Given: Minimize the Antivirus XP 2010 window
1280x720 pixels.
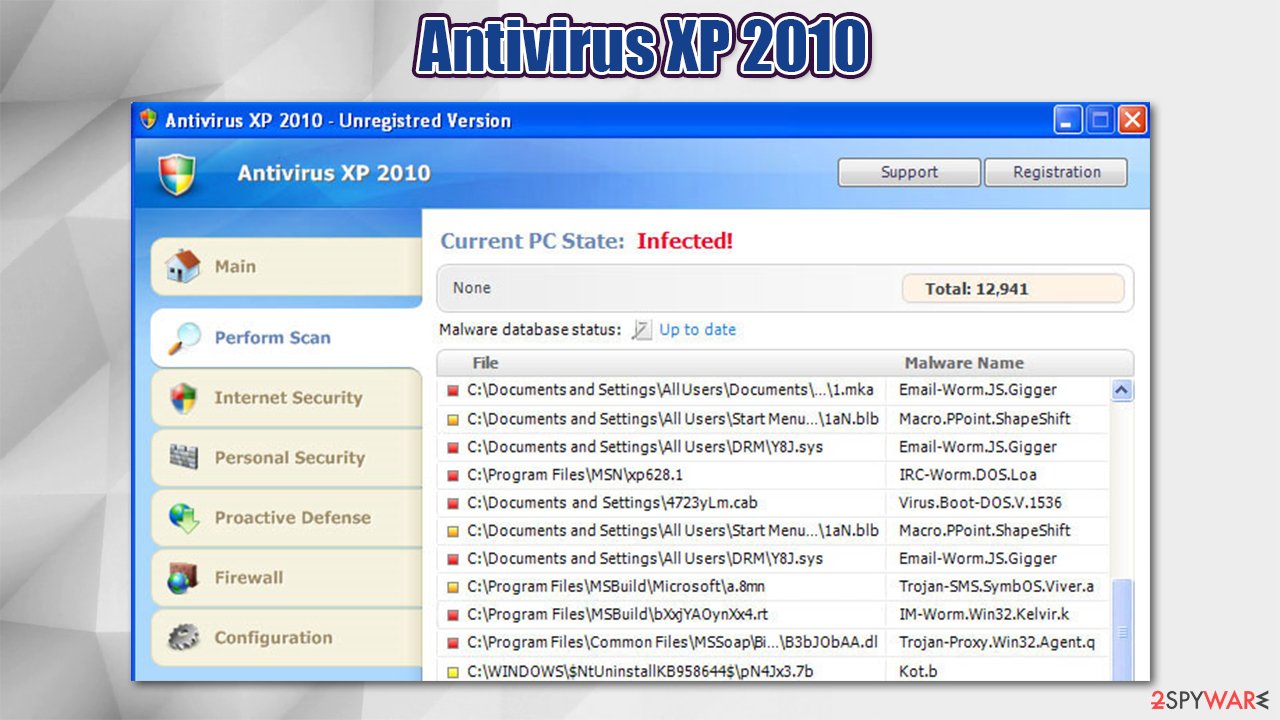Looking at the screenshot, I should point(1068,121).
